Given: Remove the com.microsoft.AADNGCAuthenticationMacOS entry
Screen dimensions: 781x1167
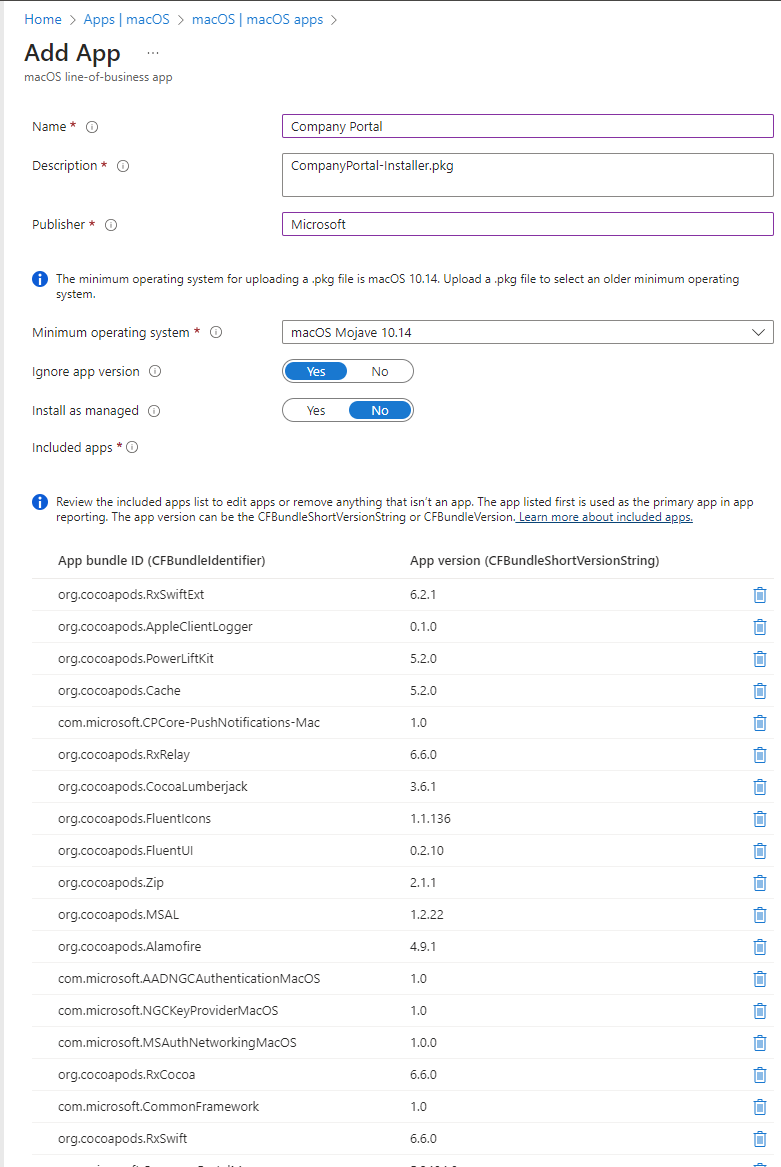Looking at the screenshot, I should 759,979.
